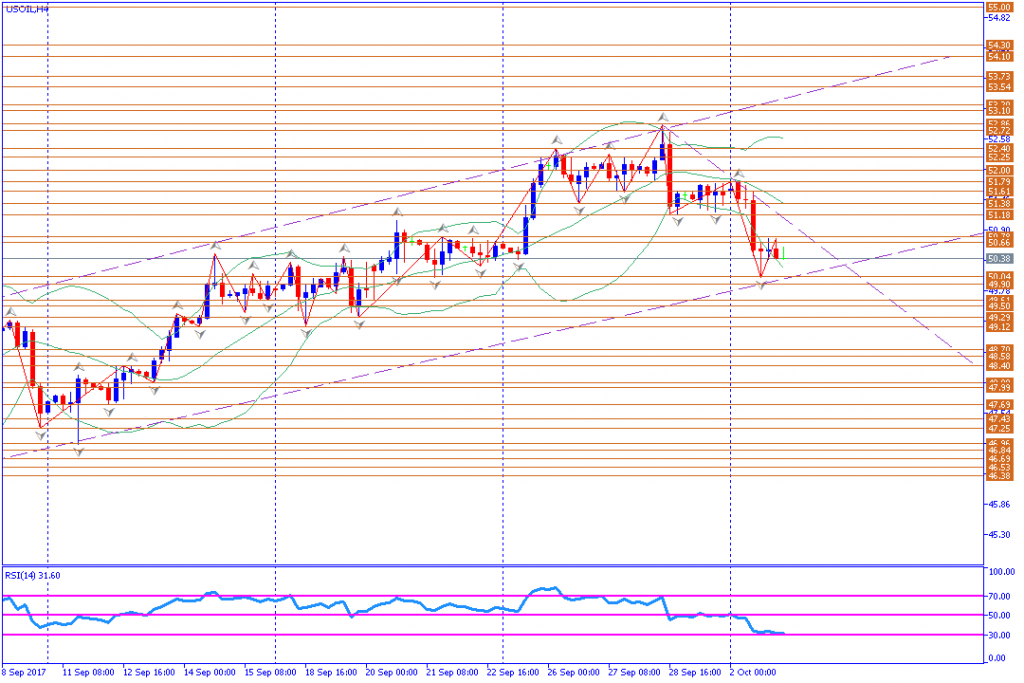Click the current price tag 50.38
Viewport: 1024px width, 683px height.
[999, 259]
